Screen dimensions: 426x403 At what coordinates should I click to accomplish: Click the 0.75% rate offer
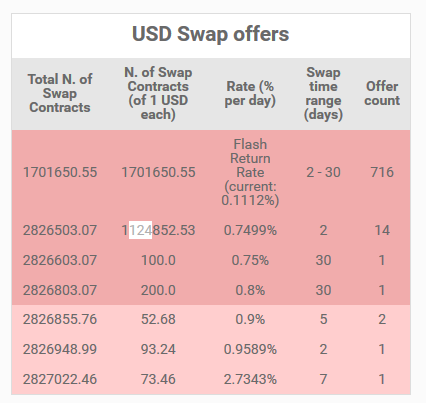[x=250, y=260]
